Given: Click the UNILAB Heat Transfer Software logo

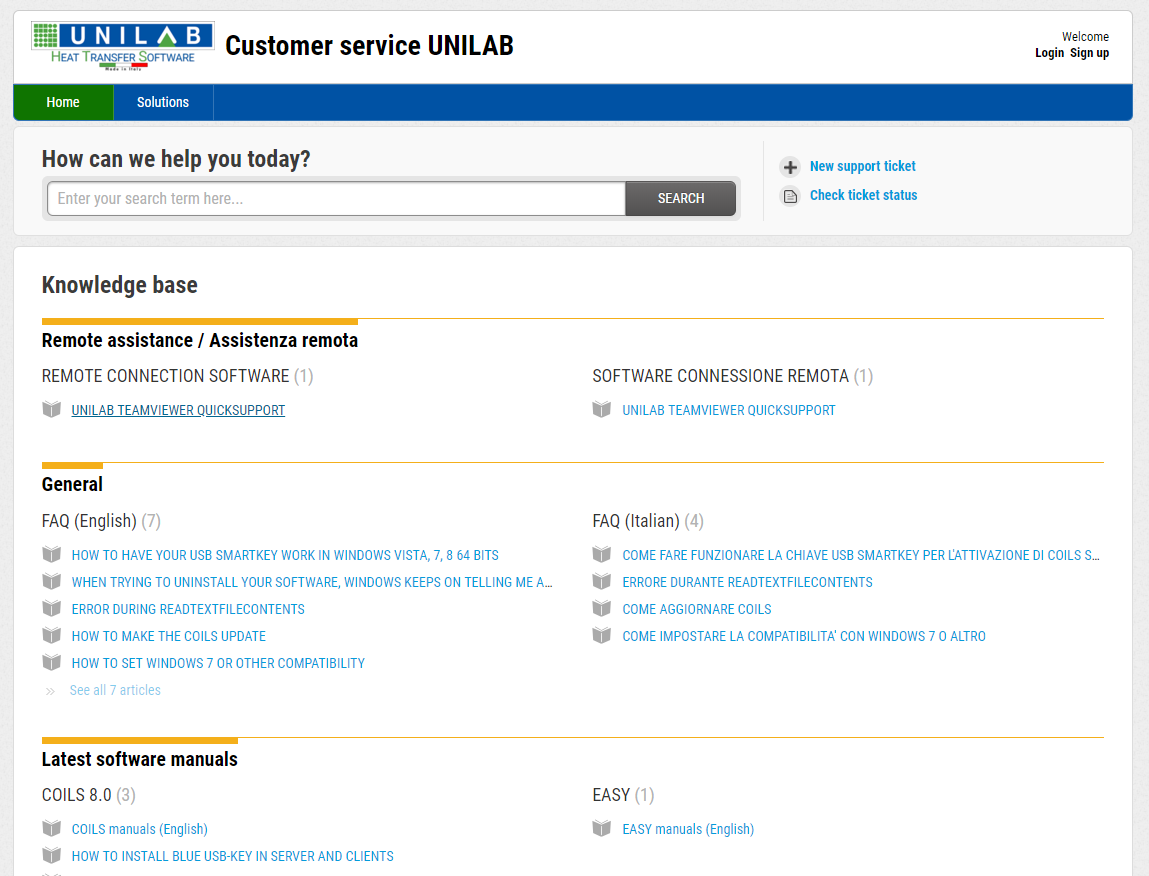Looking at the screenshot, I should [x=122, y=45].
